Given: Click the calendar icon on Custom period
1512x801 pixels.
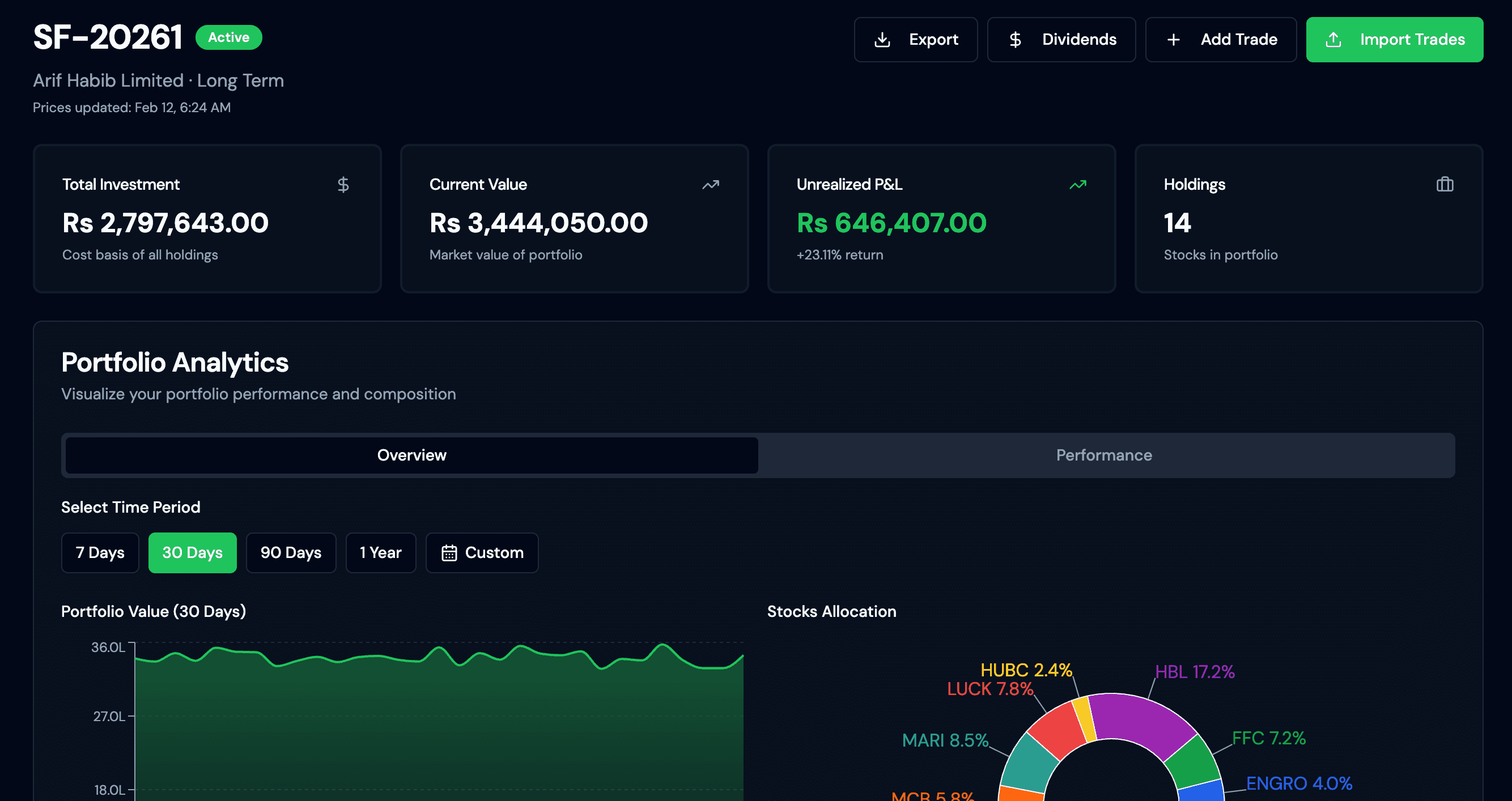Looking at the screenshot, I should point(449,552).
